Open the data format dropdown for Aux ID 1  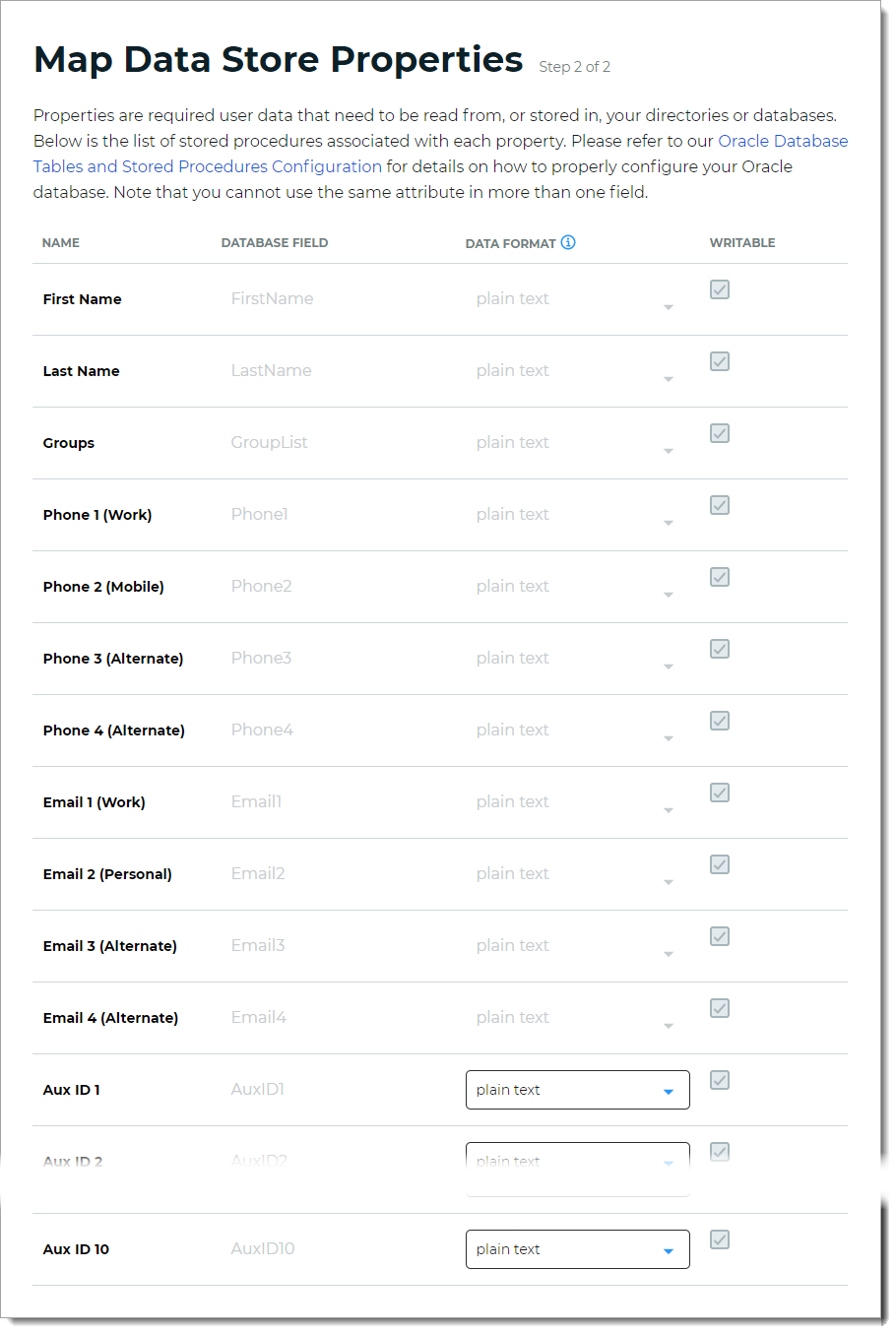click(577, 1090)
